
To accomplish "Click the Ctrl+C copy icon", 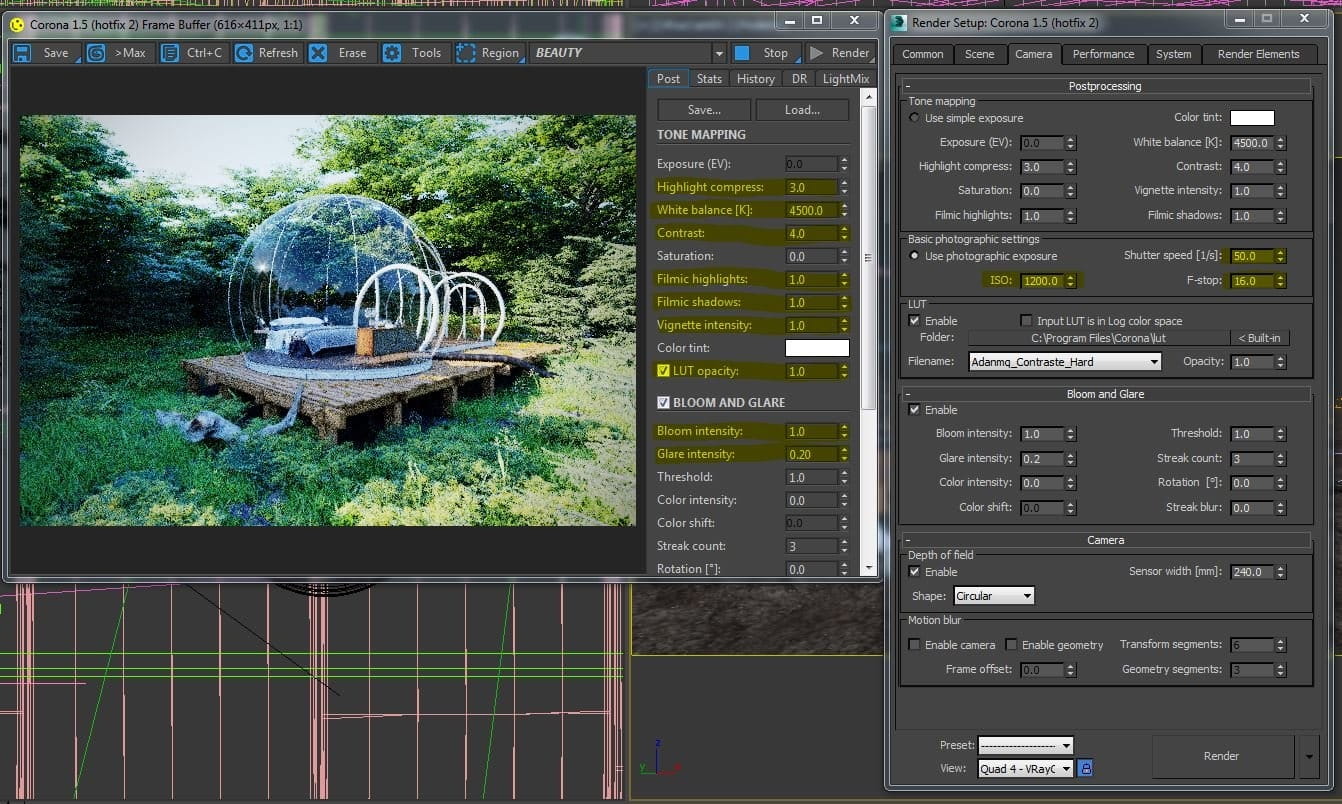I will (170, 53).
